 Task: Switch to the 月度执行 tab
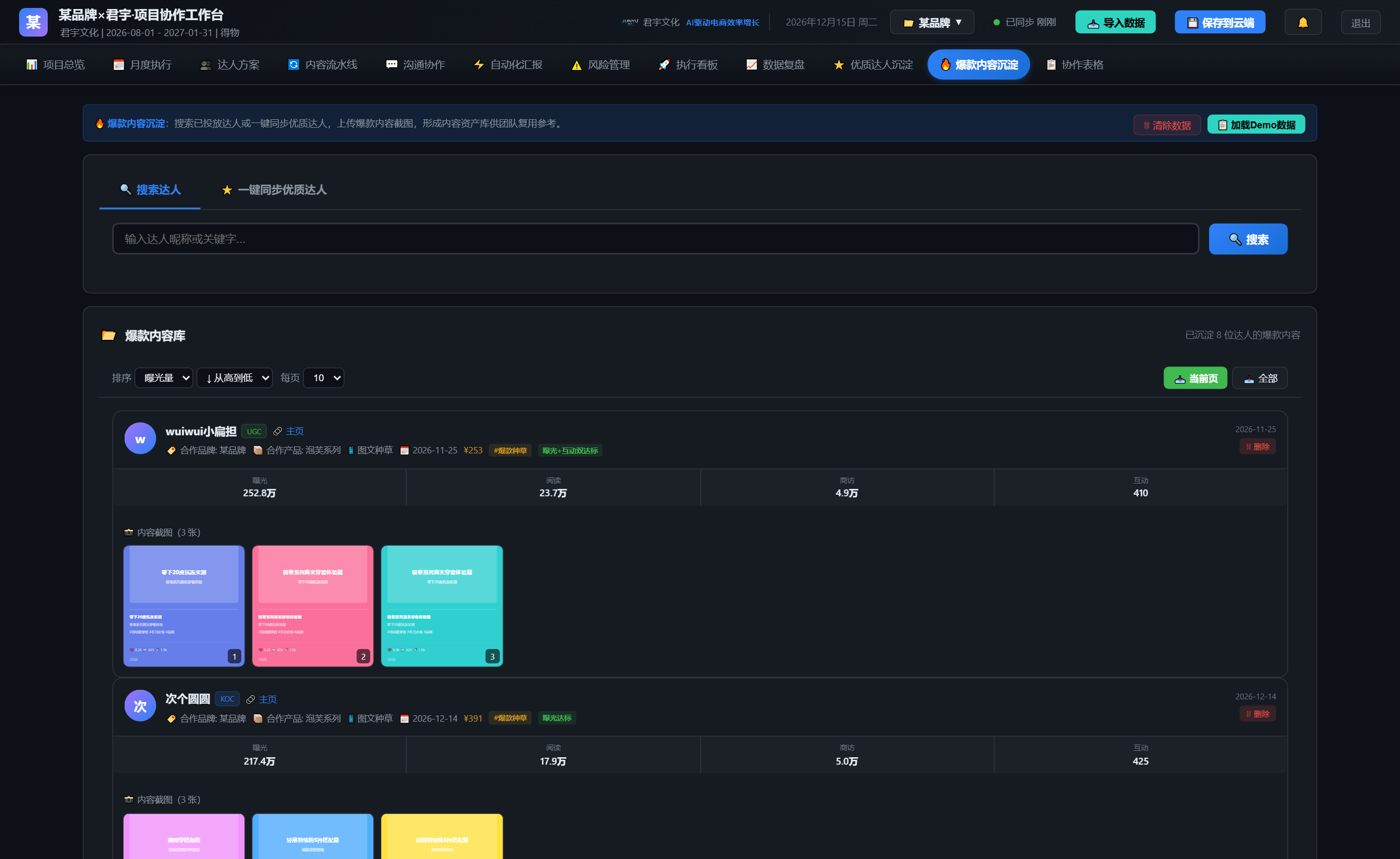[143, 65]
